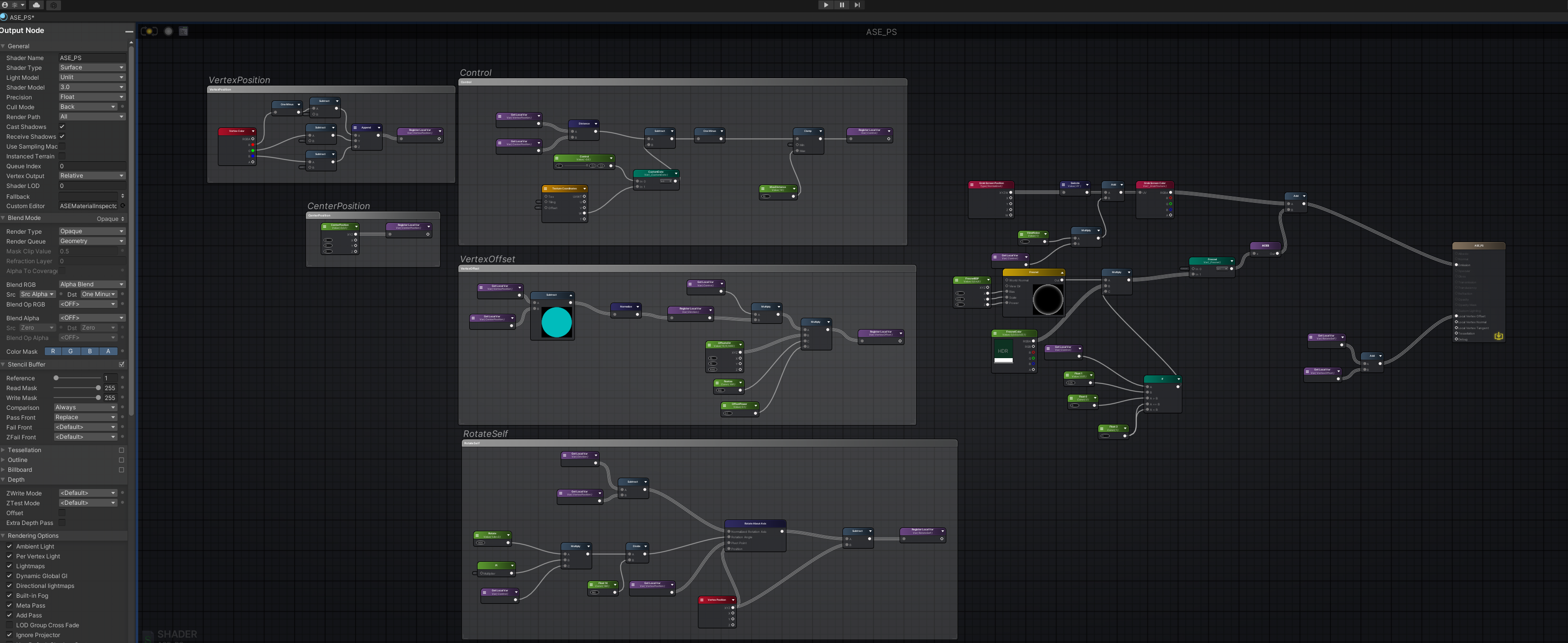The height and width of the screenshot is (643, 1568).
Task: Uncheck the Ambient Light option
Action: [10, 547]
